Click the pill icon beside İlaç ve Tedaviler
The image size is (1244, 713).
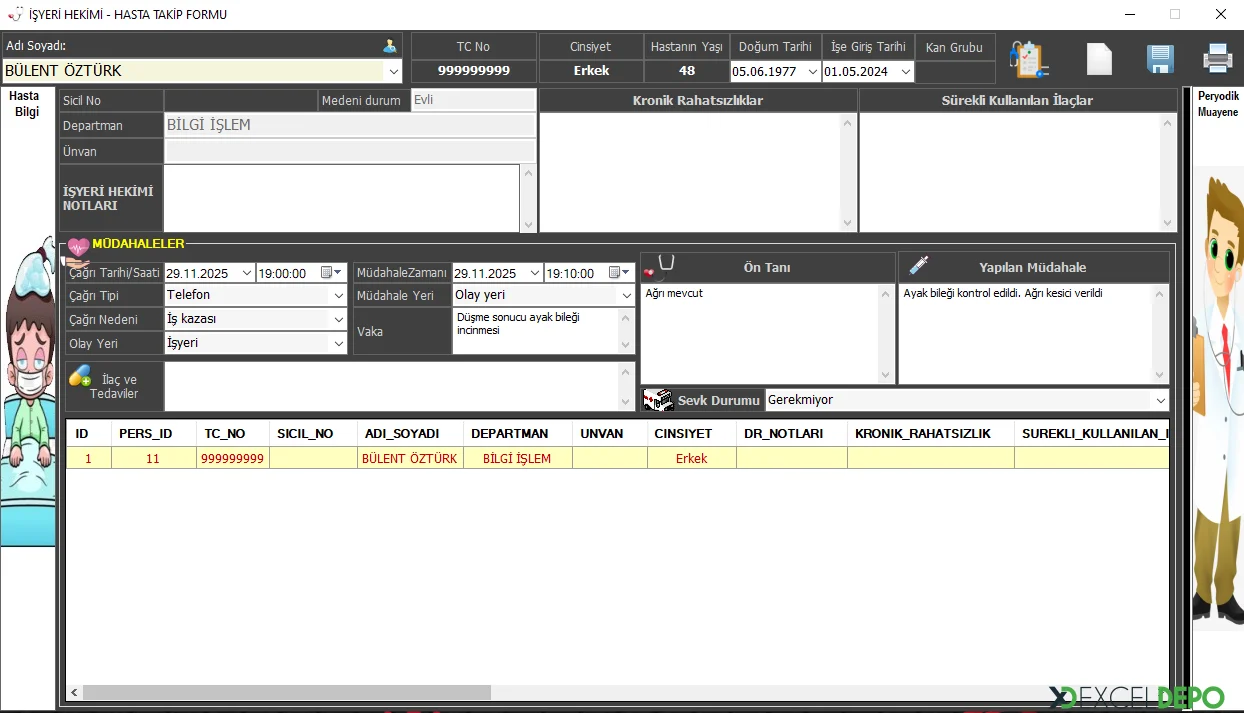[80, 377]
